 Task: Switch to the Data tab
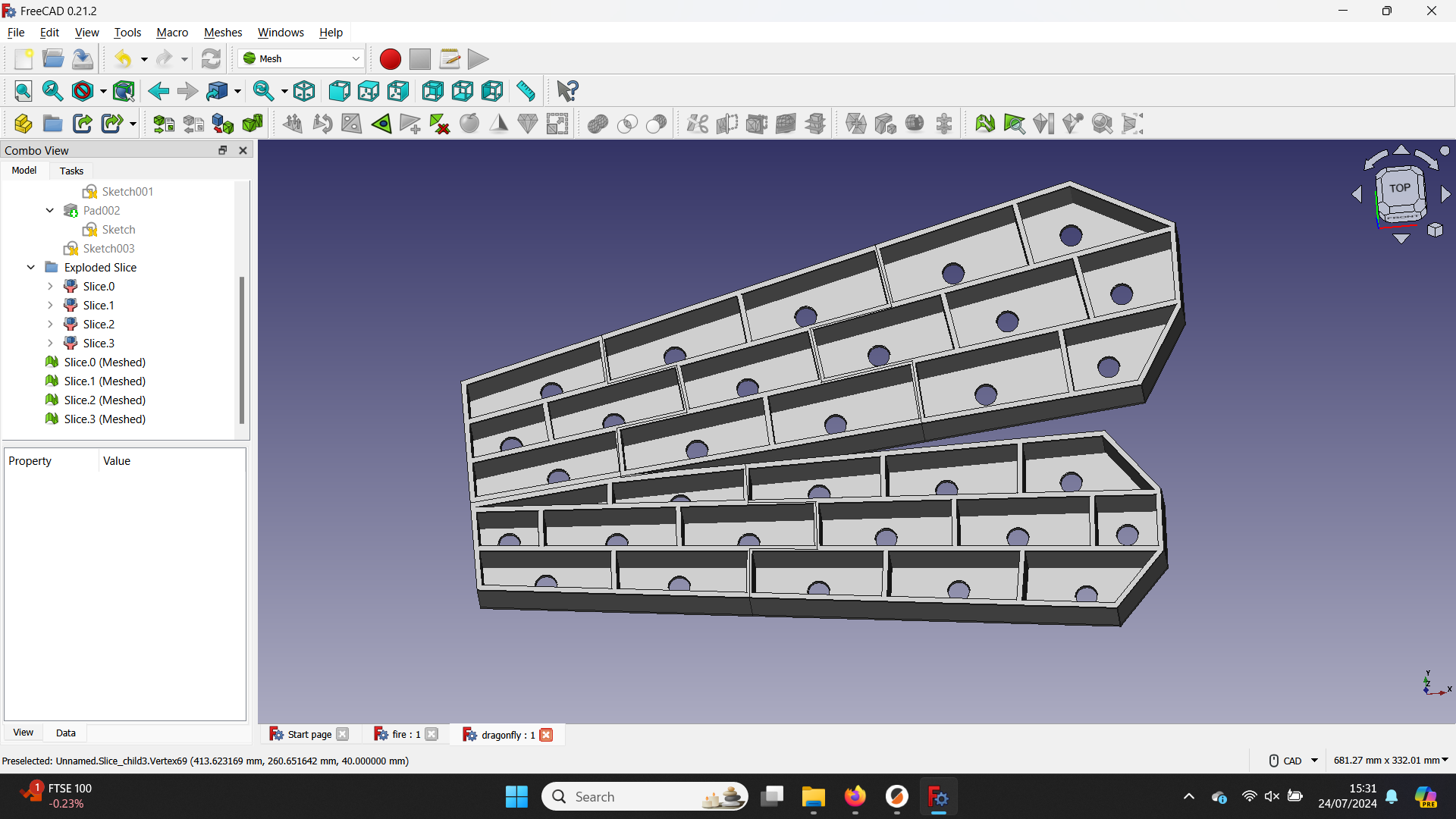tap(65, 732)
